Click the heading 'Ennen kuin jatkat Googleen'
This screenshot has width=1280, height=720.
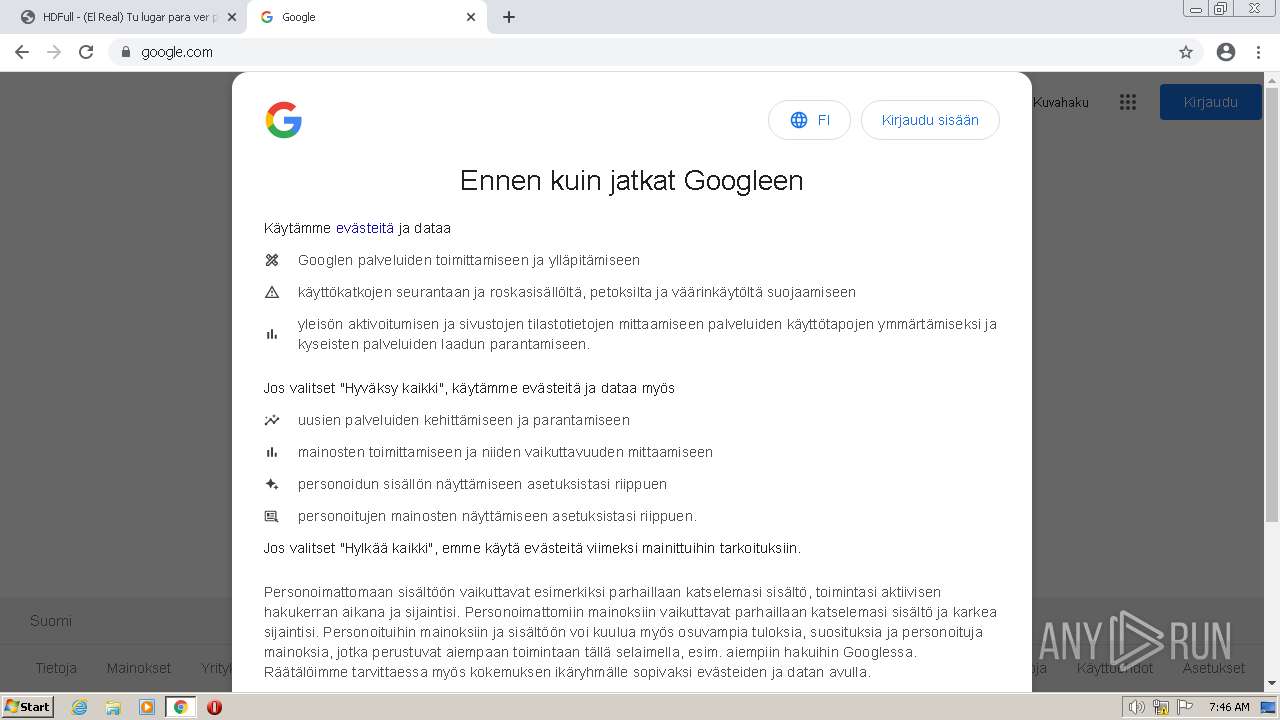[x=631, y=180]
